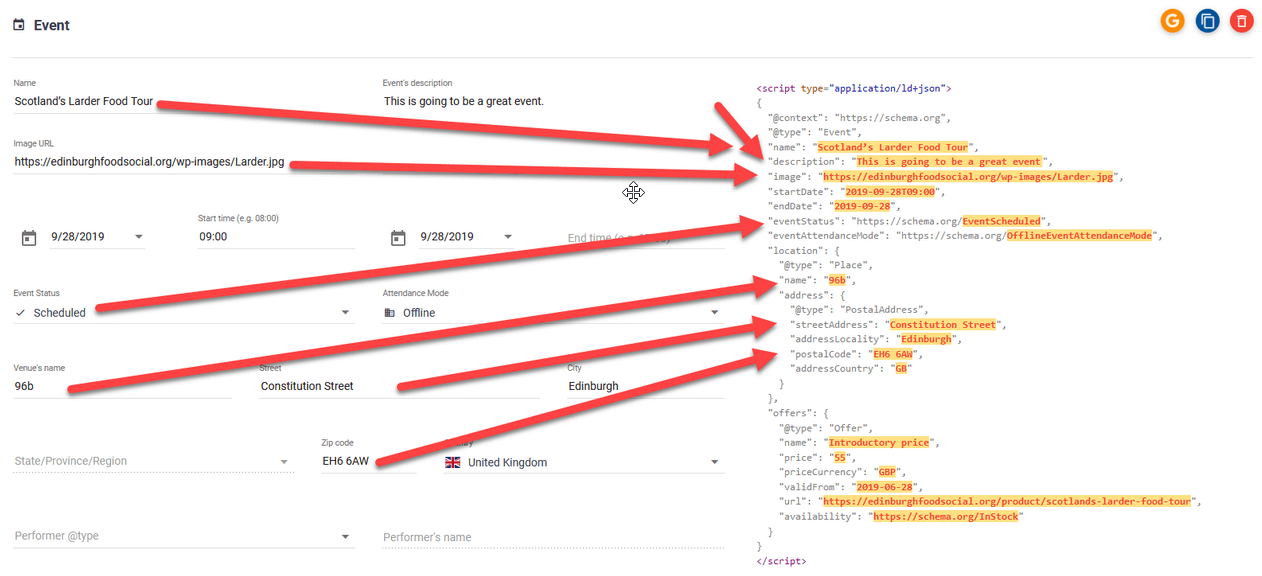Click the Zip code field with EH6 6AW
The height and width of the screenshot is (576, 1262).
tap(368, 462)
